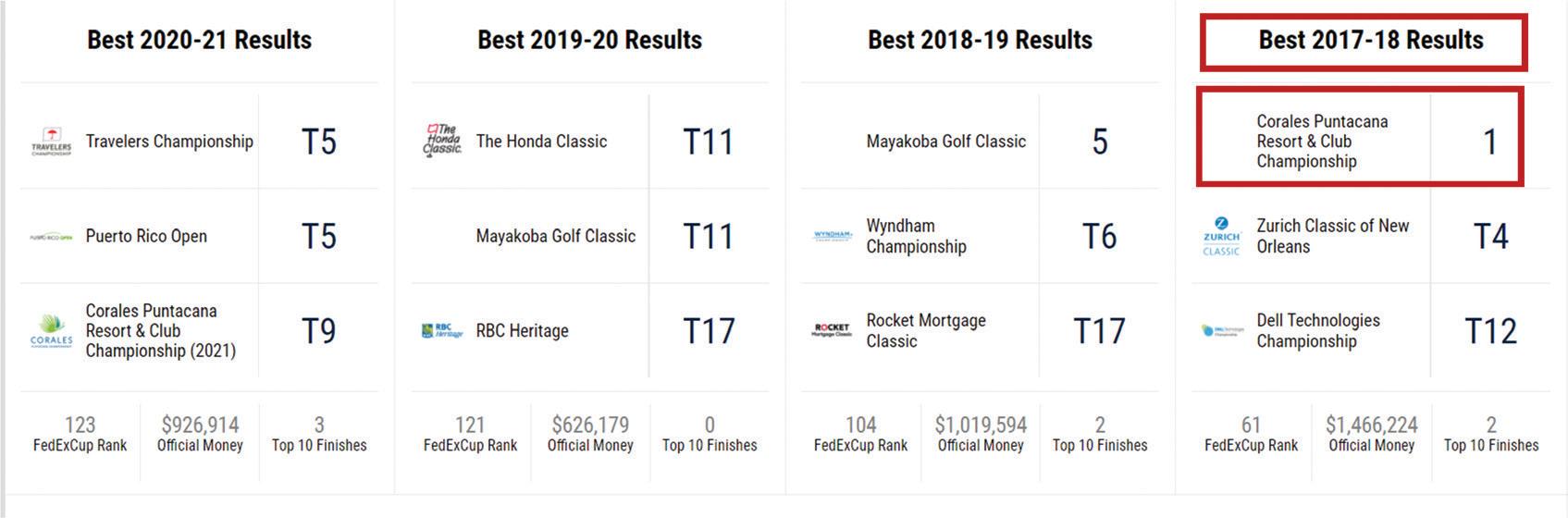The image size is (1568, 518).
Task: Click the Rocket Mortgage Classic logo
Action: click(832, 330)
